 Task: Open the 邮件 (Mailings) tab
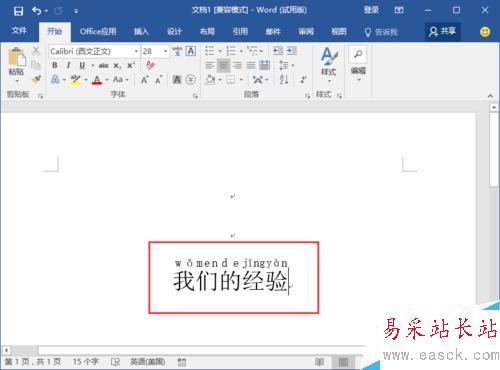(273, 32)
